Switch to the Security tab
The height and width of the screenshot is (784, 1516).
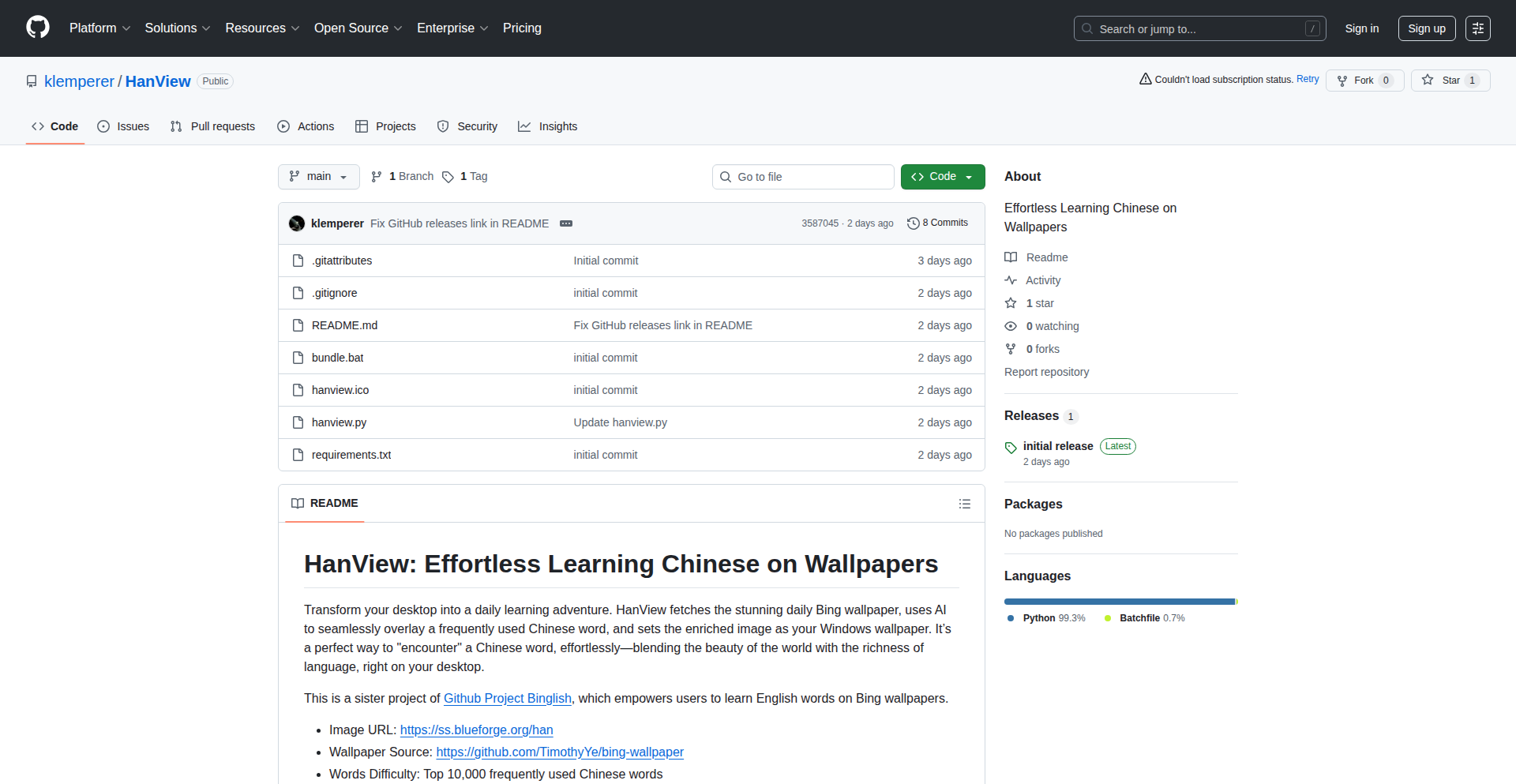click(467, 126)
